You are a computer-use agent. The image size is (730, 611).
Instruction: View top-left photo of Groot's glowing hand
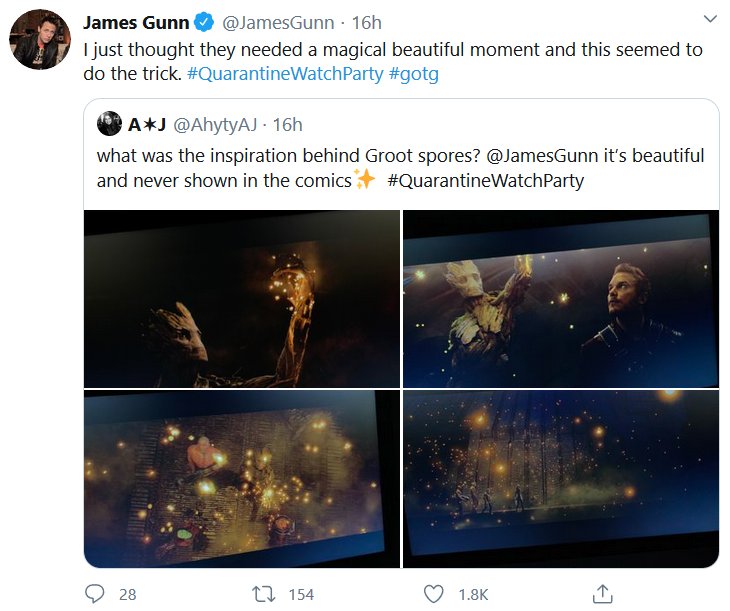242,298
